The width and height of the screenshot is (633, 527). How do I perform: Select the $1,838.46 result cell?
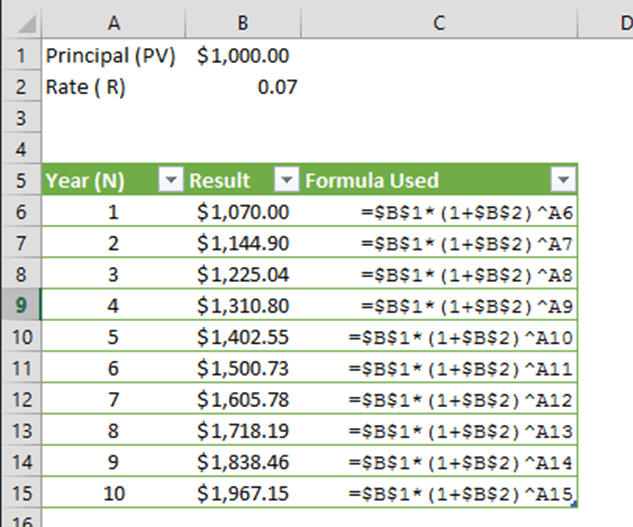[243, 462]
